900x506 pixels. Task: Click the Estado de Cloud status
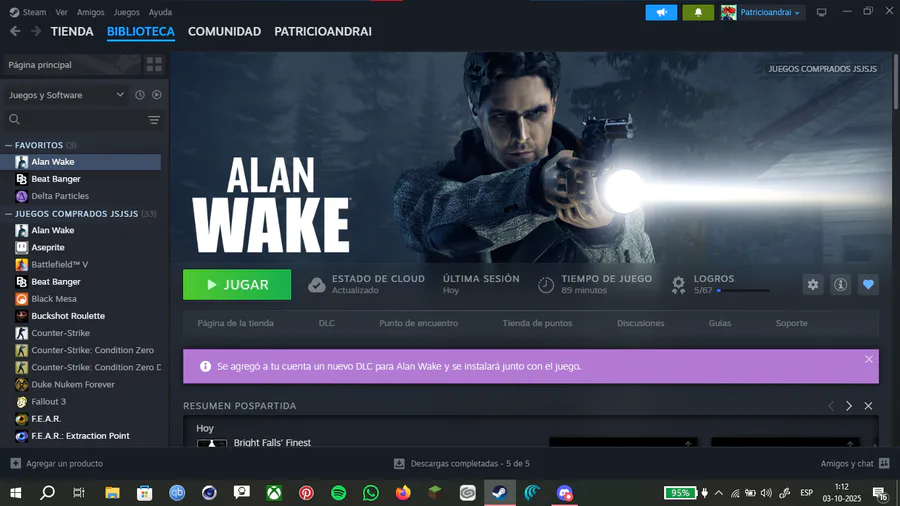(367, 284)
